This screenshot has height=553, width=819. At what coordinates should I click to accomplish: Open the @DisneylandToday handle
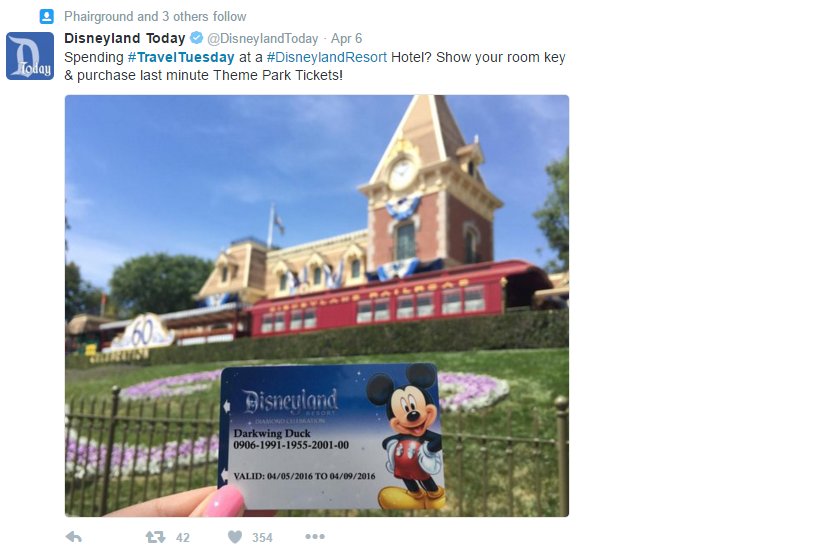(263, 39)
